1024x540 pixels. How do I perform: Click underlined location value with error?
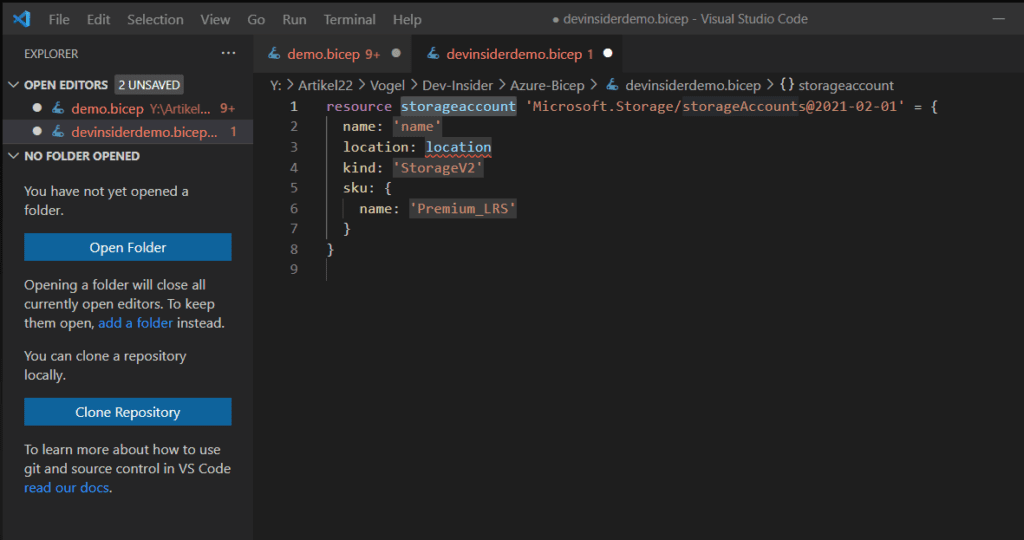[x=458, y=148]
